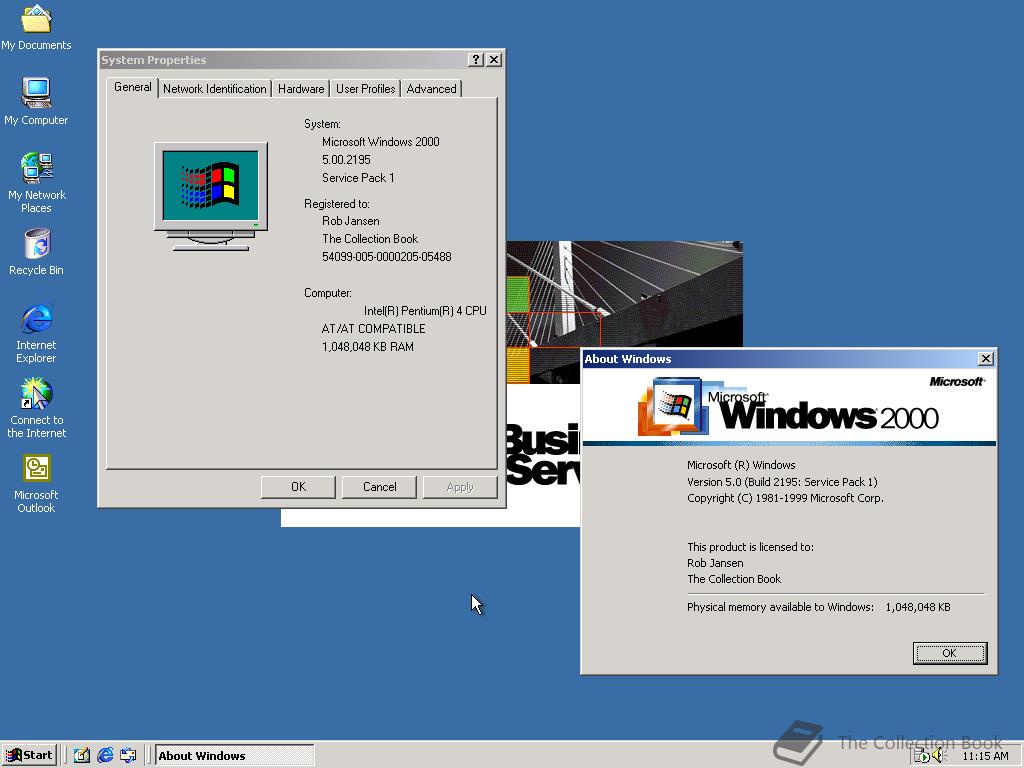This screenshot has width=1024, height=768.
Task: Click Rob Jansen in System Properties
Action: click(351, 221)
